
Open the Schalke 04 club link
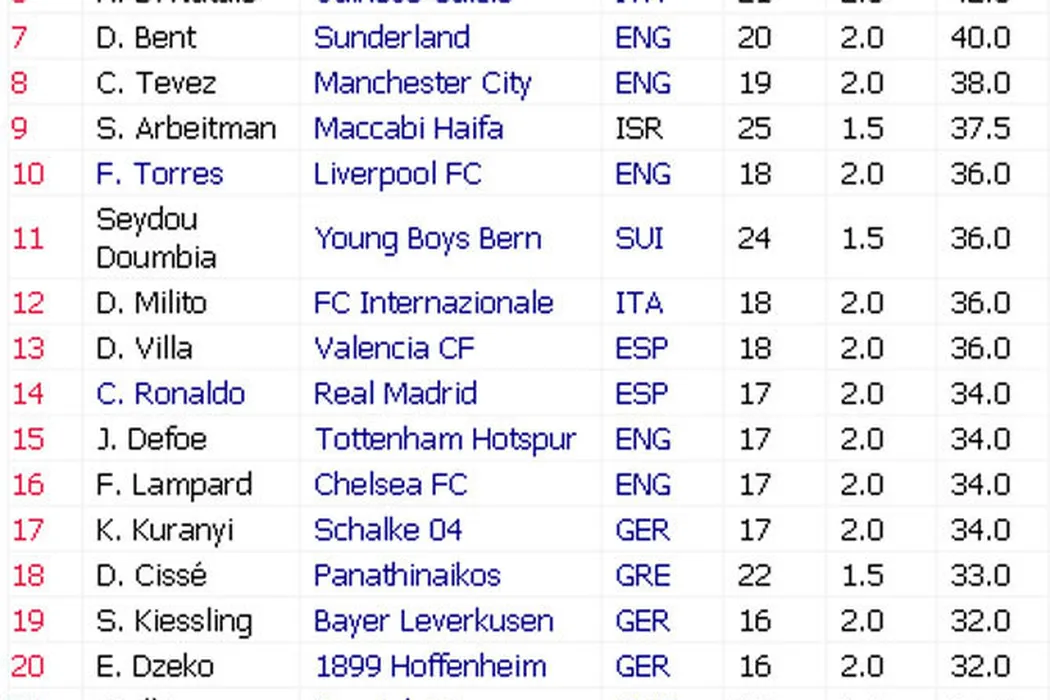[x=388, y=530]
